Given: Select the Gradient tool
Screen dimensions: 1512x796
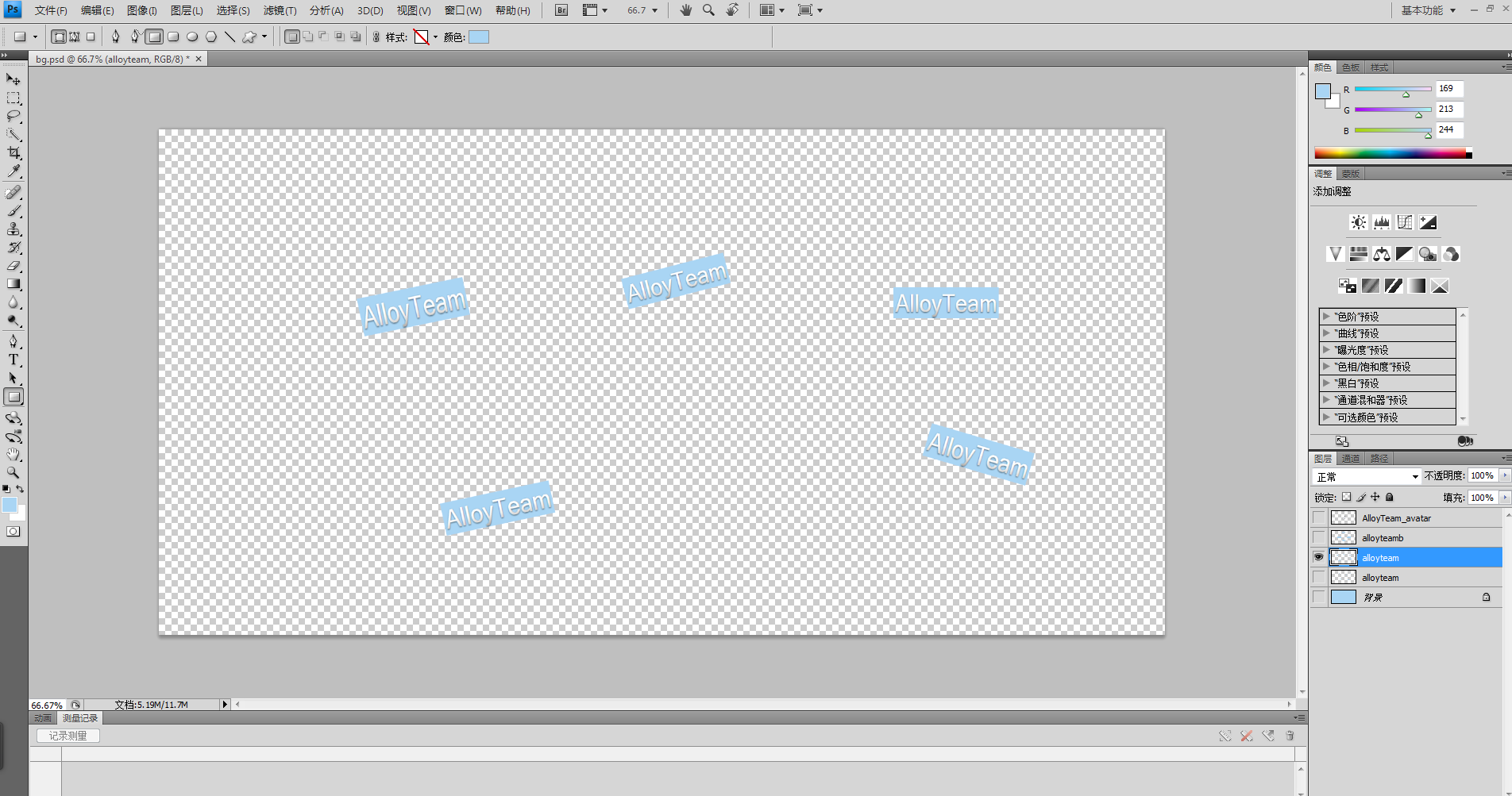Looking at the screenshot, I should point(13,284).
